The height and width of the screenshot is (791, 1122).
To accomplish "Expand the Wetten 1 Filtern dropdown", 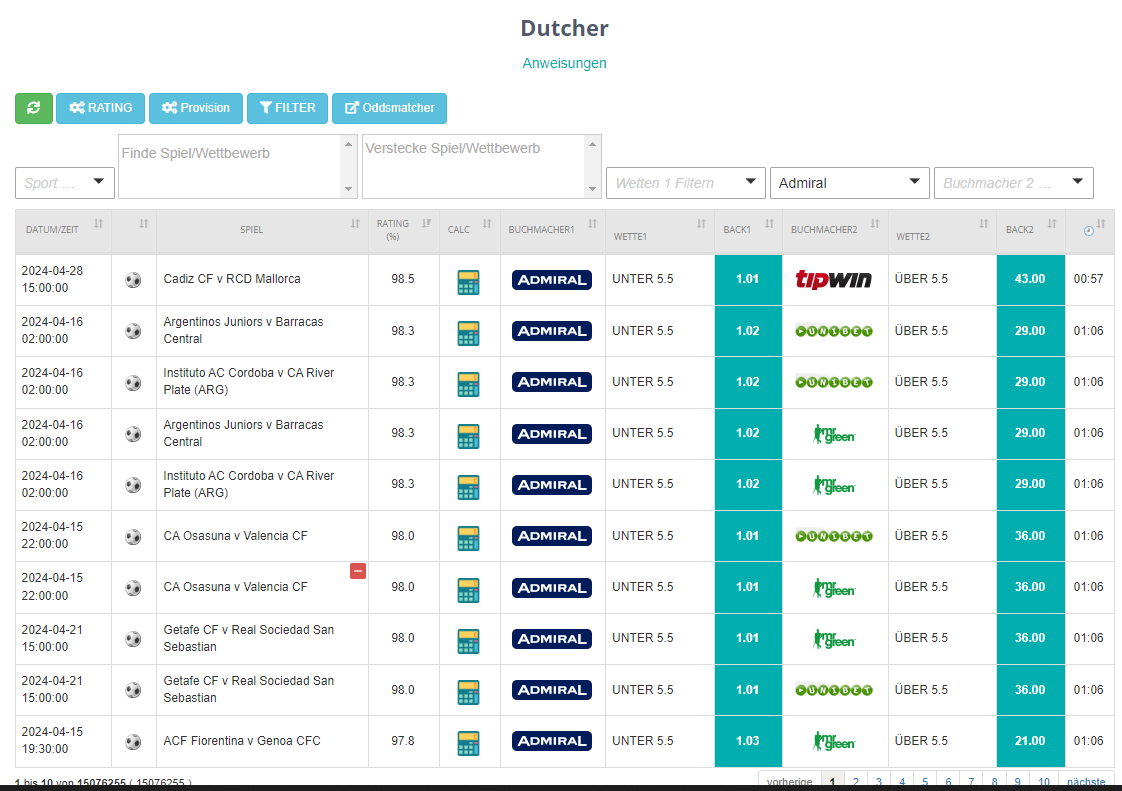I will (686, 183).
